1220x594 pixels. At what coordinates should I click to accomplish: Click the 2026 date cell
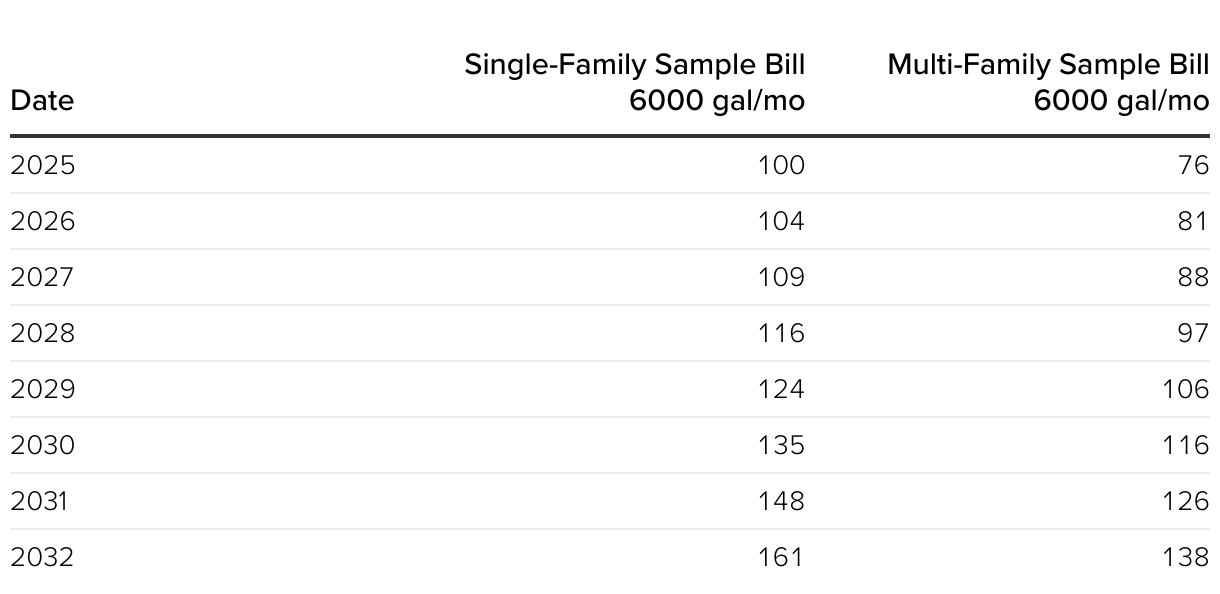43,221
